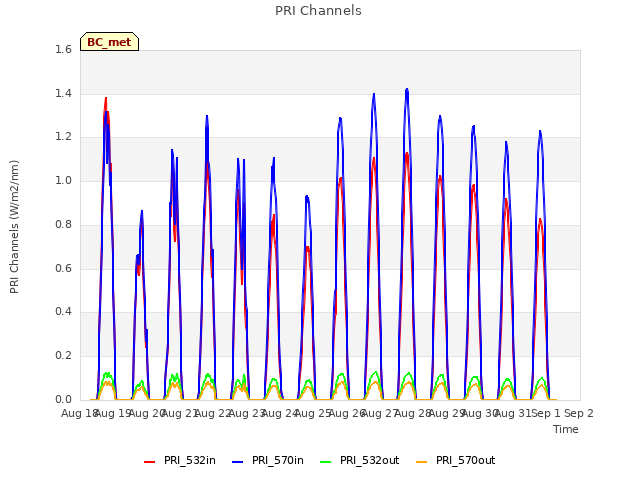Click the 0.4 y-axis tick label
This screenshot has width=640, height=480.
coord(63,312)
